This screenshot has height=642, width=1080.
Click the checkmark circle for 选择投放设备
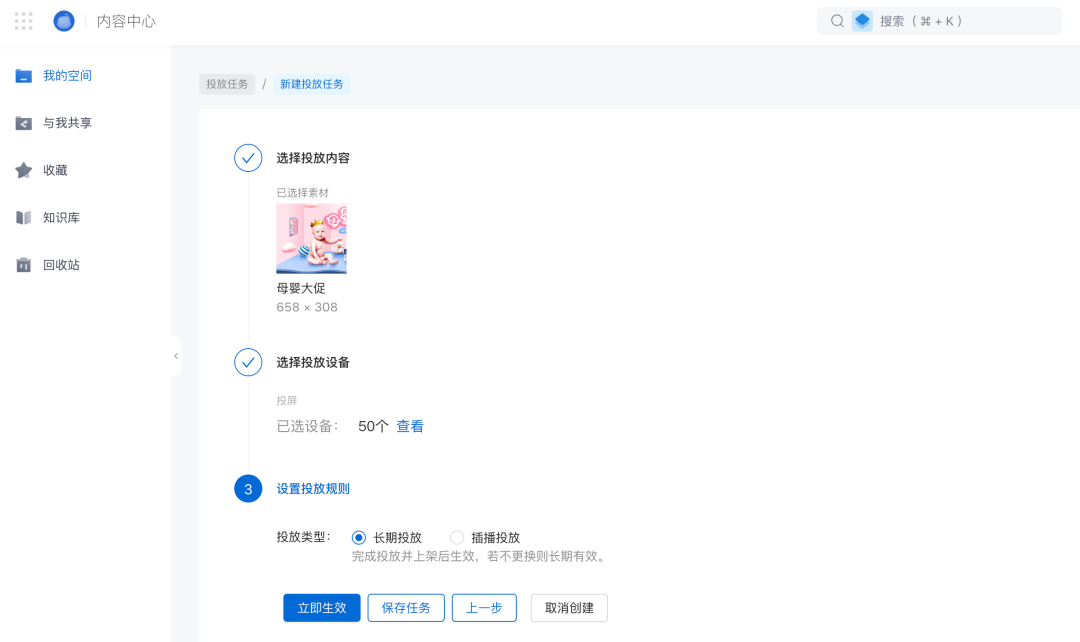coord(248,362)
